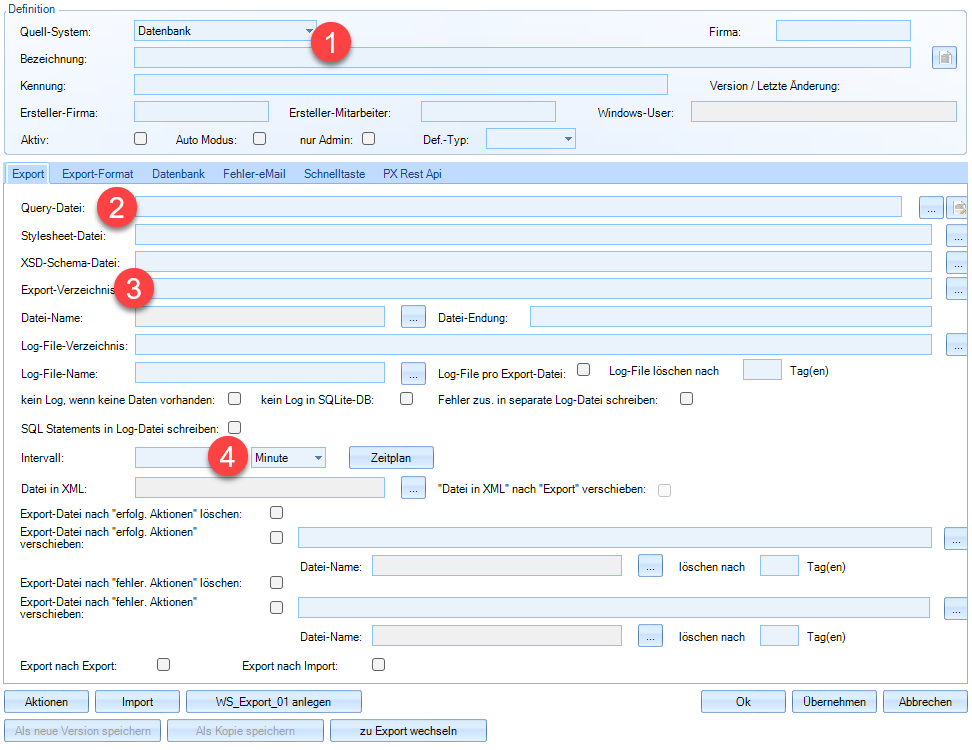This screenshot has height=750, width=972.
Task: Open the Stylesheet-Datei browse button
Action: pos(957,235)
